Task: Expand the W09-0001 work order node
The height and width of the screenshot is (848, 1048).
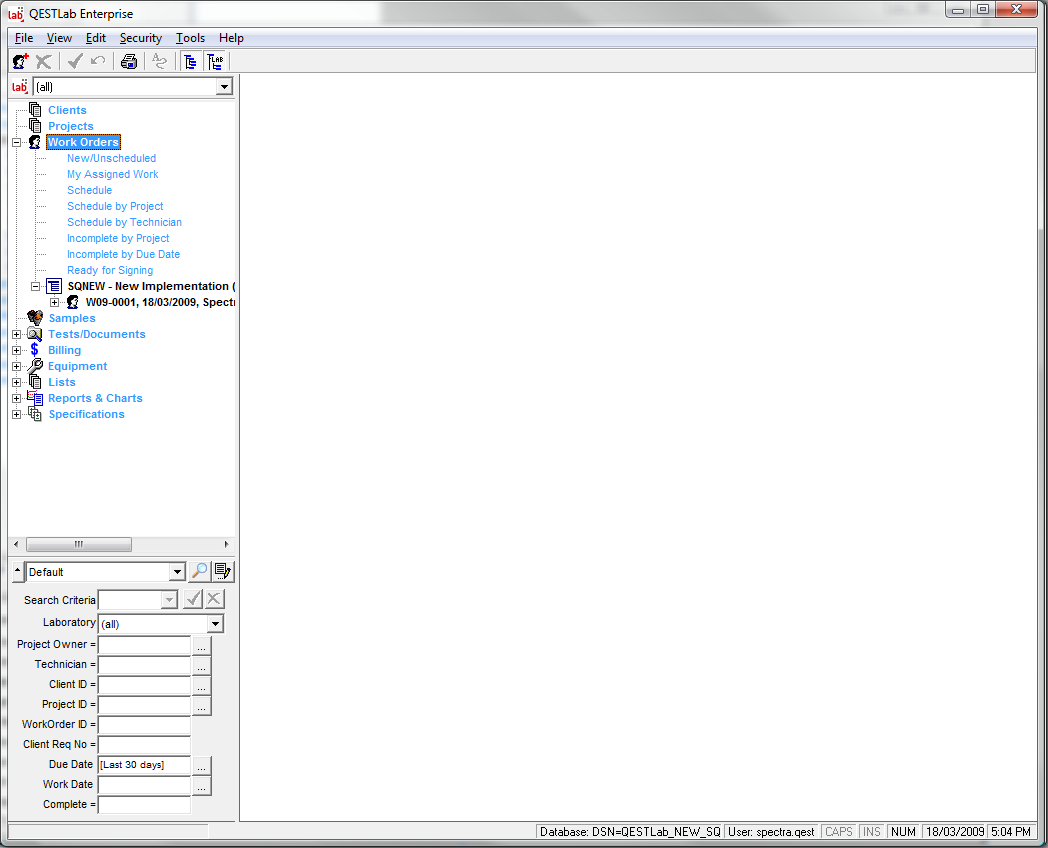Action: [x=55, y=302]
